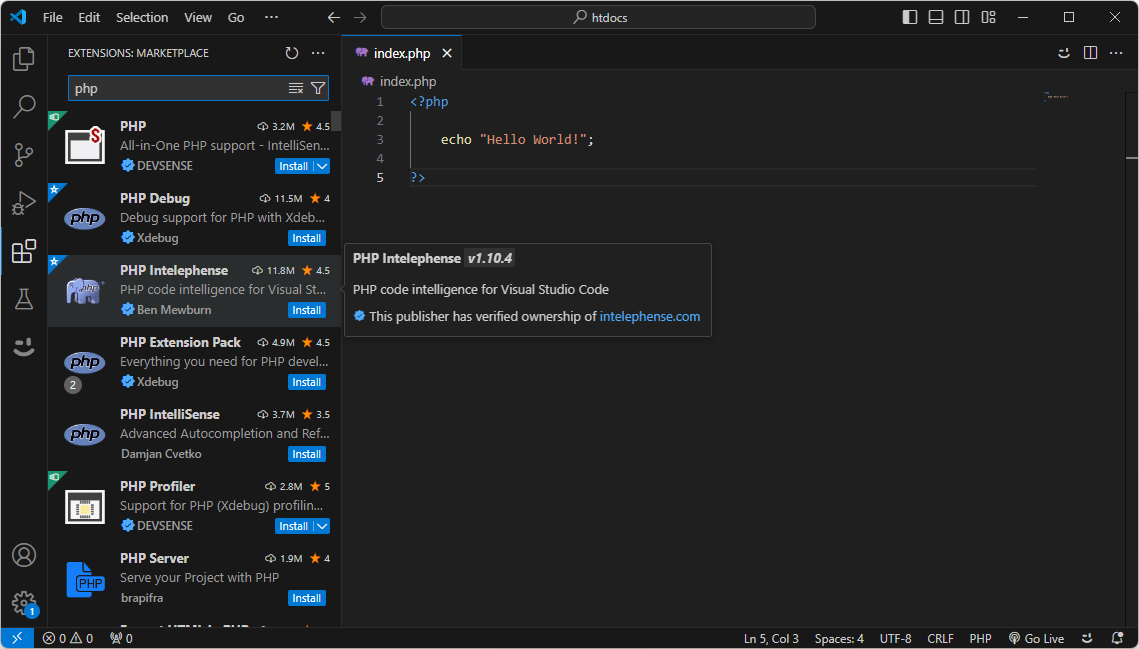Image resolution: width=1139 pixels, height=649 pixels.
Task: Select the UTF-8 encoding indicator
Action: (895, 638)
